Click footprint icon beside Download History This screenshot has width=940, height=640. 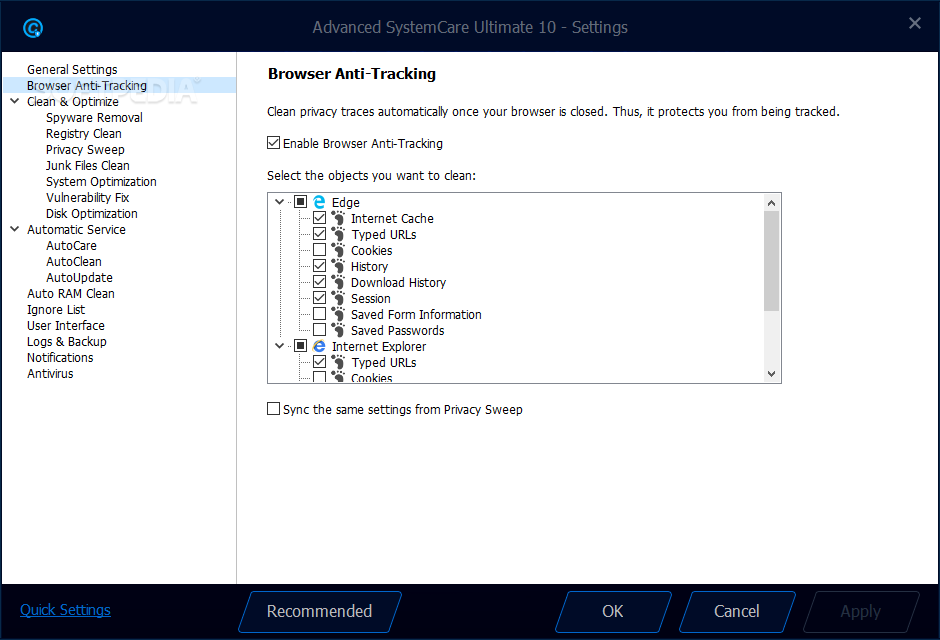point(338,282)
